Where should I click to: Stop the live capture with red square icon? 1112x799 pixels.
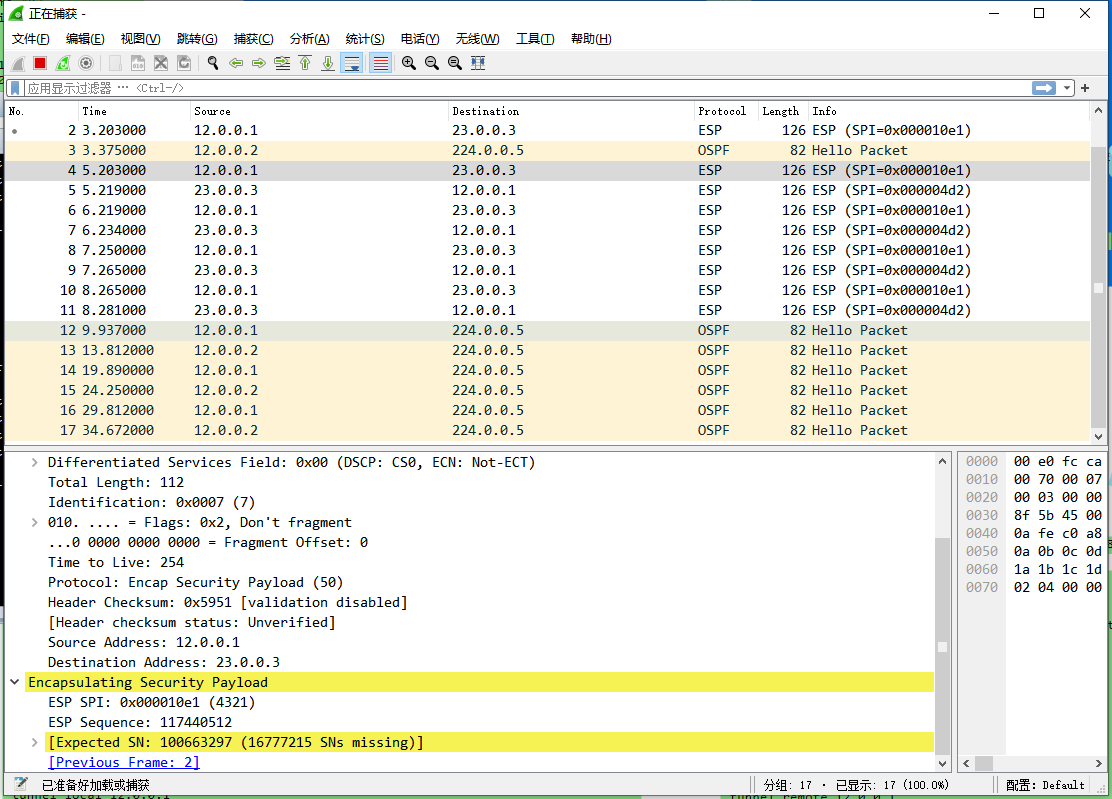click(x=38, y=62)
